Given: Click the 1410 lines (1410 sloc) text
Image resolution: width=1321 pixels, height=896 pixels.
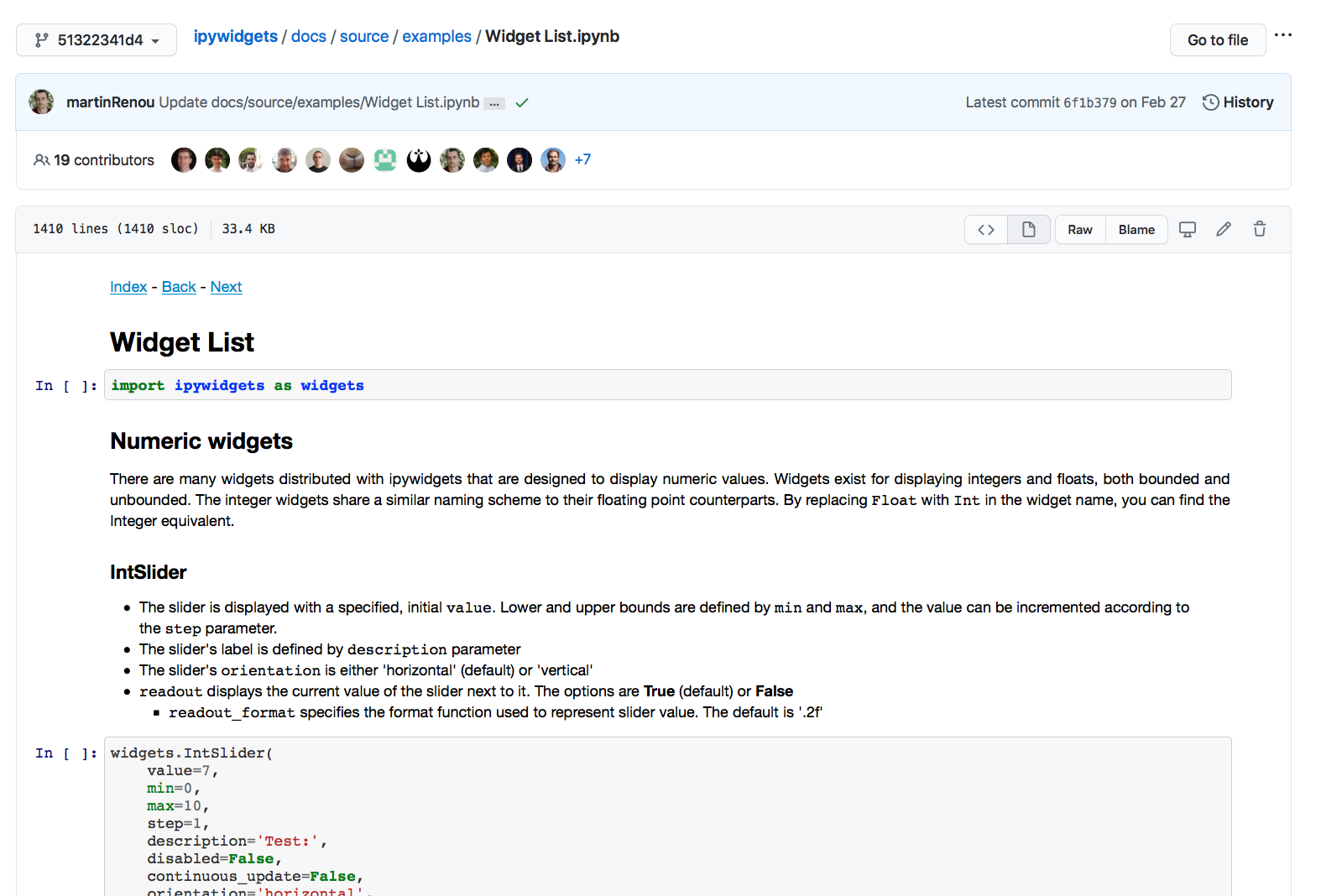Looking at the screenshot, I should (x=116, y=229).
